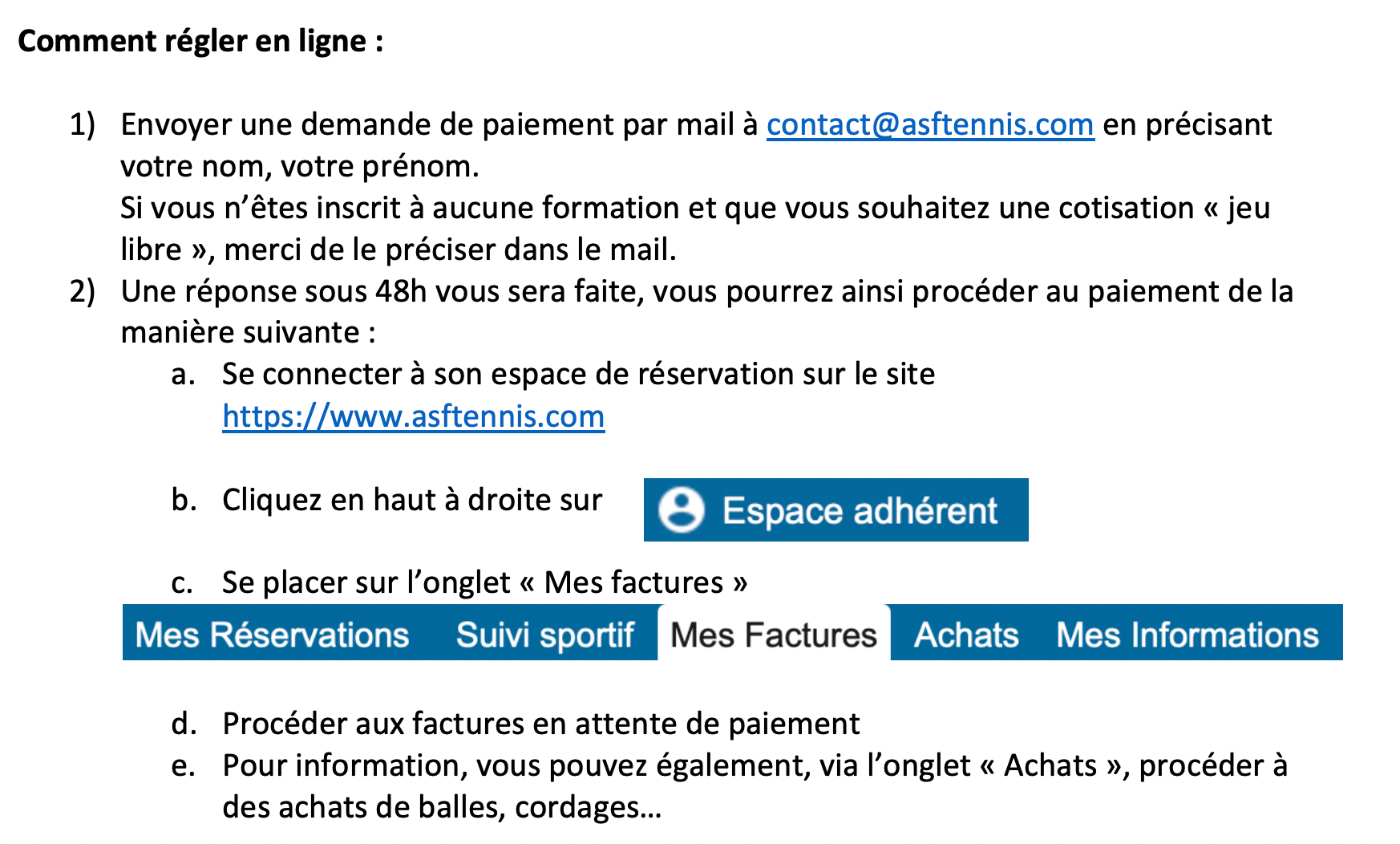Click the text Procéder aux factures en attente
The image size is (1400, 844).
point(541,724)
